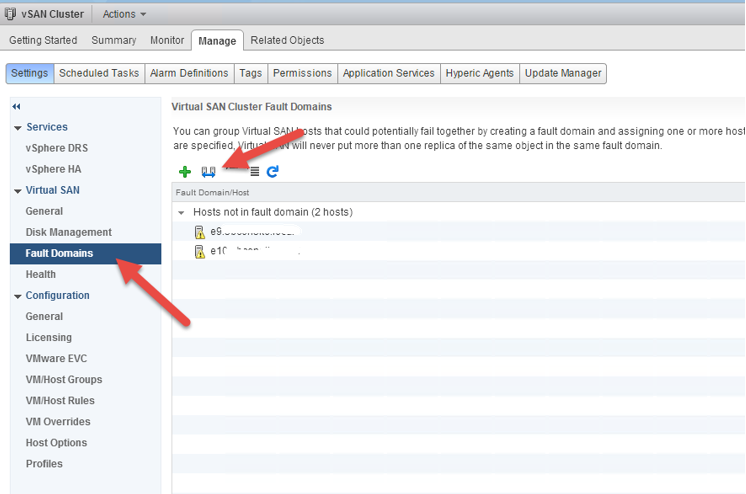Open Health under Virtual SAN
The image size is (746, 494).
pyautogui.click(x=40, y=274)
